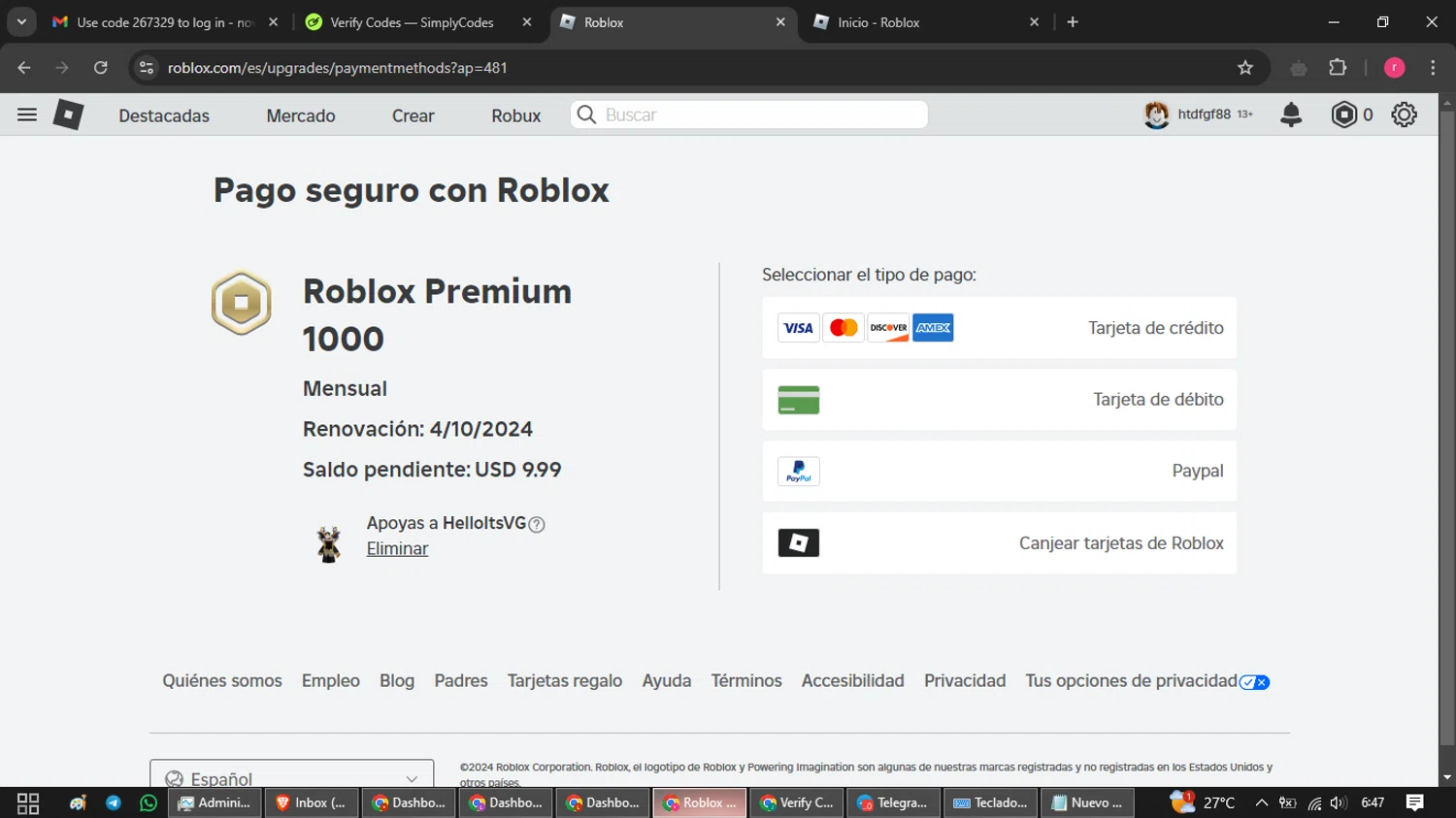Close the Gmail 'Use code 267329' tab

[x=274, y=21]
